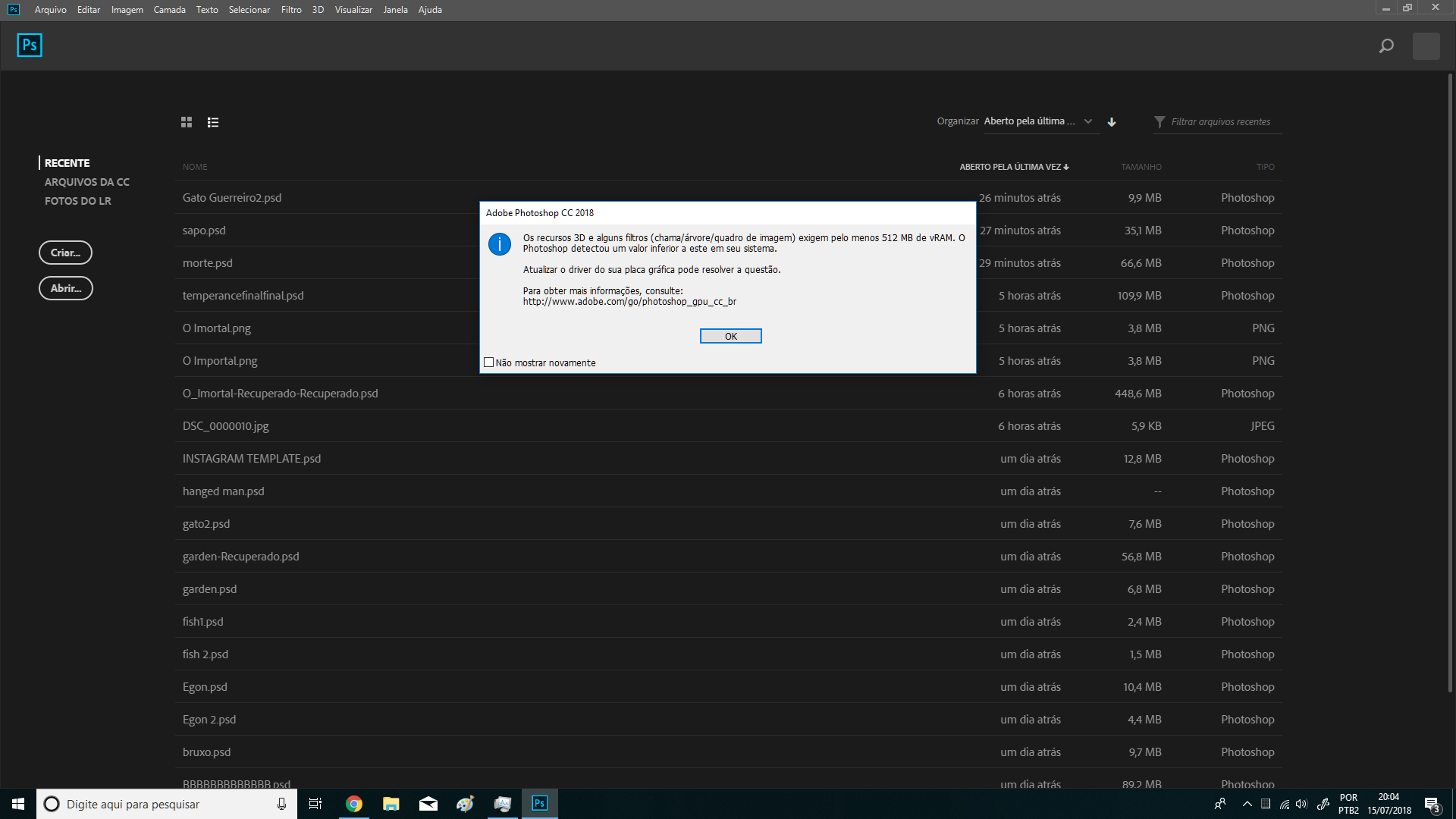This screenshot has width=1456, height=819.
Task: Click the Criar... button
Action: tap(65, 253)
